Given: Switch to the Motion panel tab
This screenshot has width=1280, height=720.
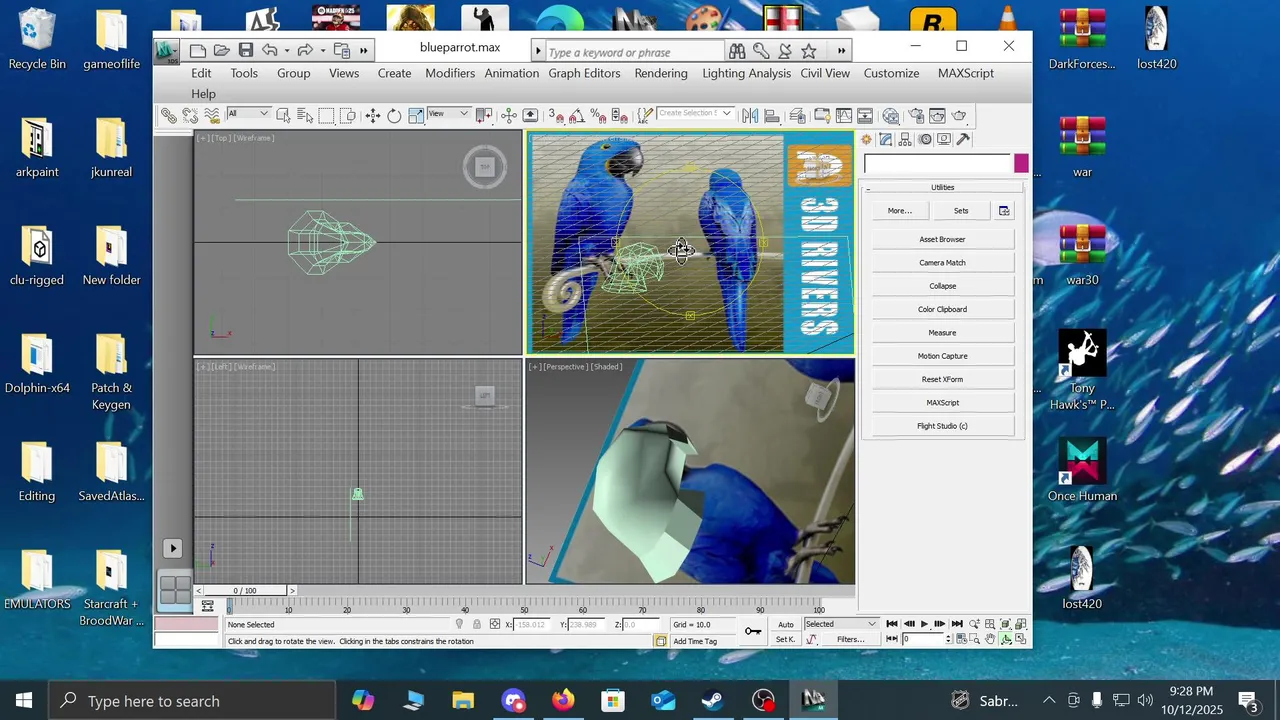Looking at the screenshot, I should (925, 139).
